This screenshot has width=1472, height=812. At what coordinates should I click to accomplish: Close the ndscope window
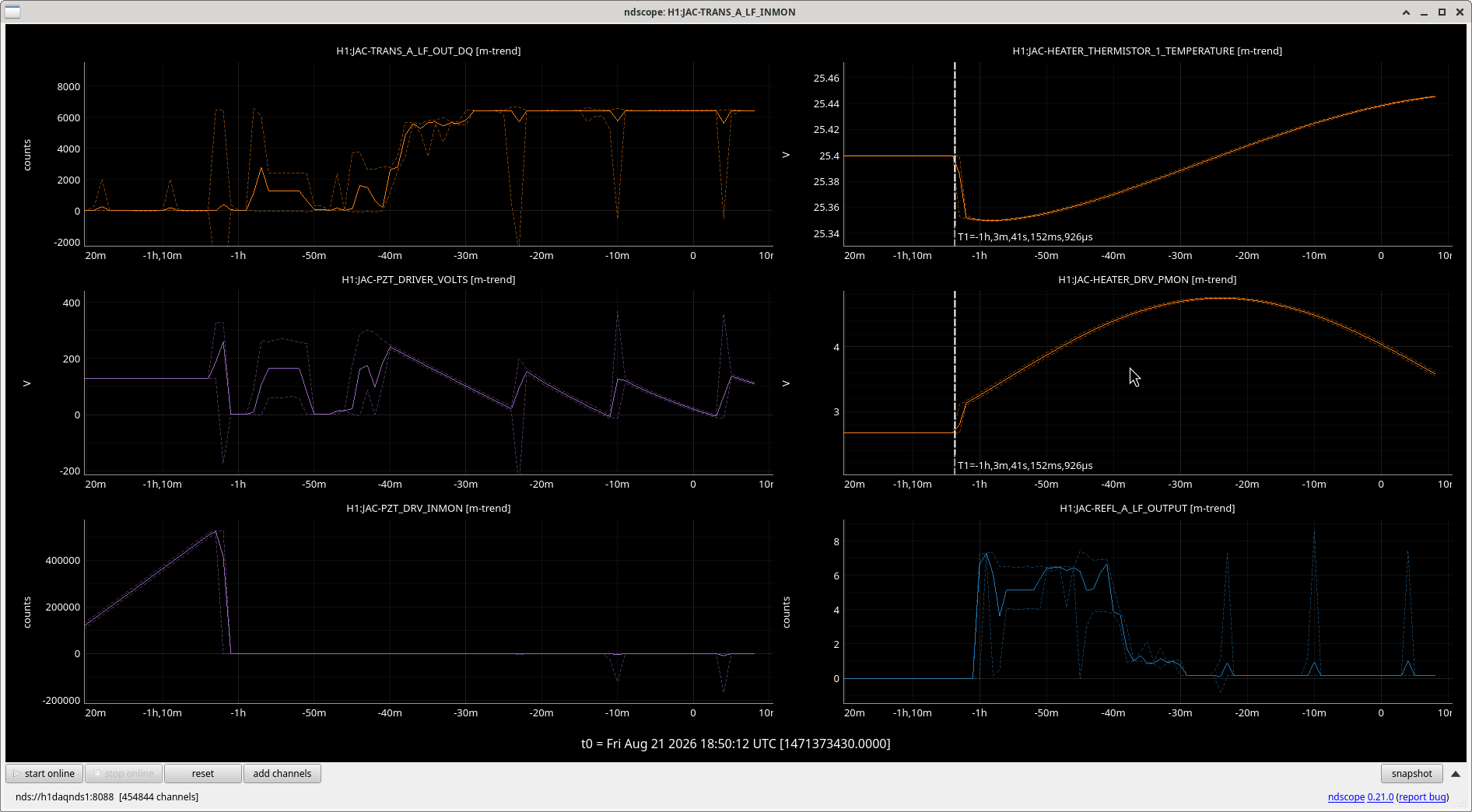[1460, 12]
